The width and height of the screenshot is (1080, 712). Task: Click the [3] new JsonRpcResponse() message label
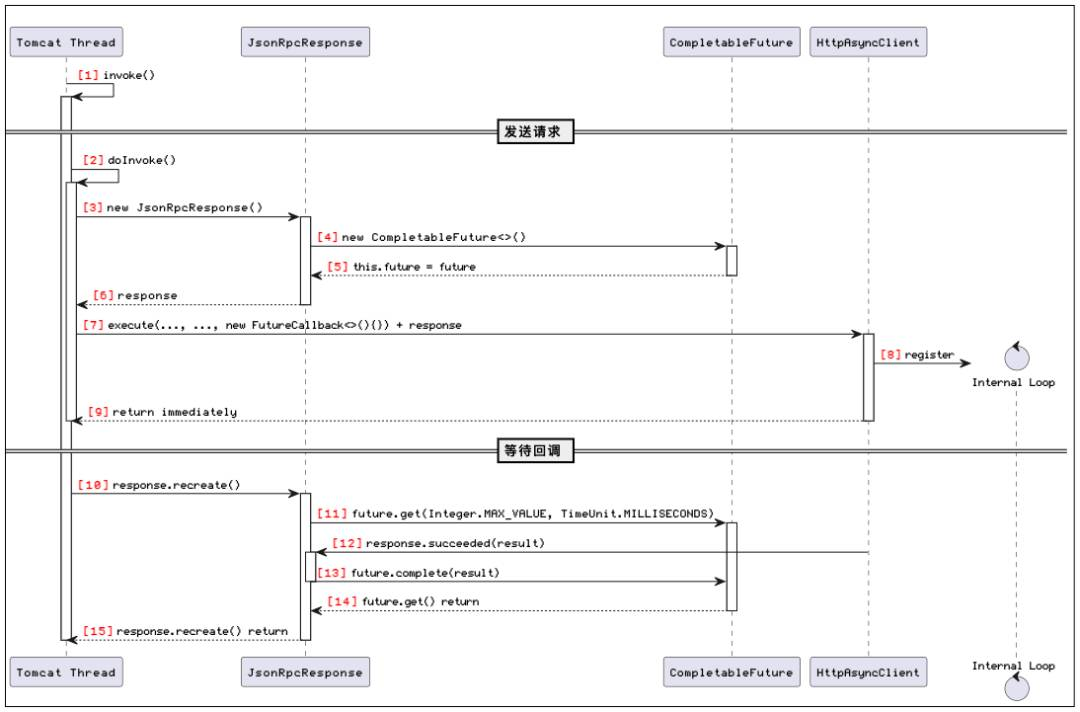coord(173,207)
